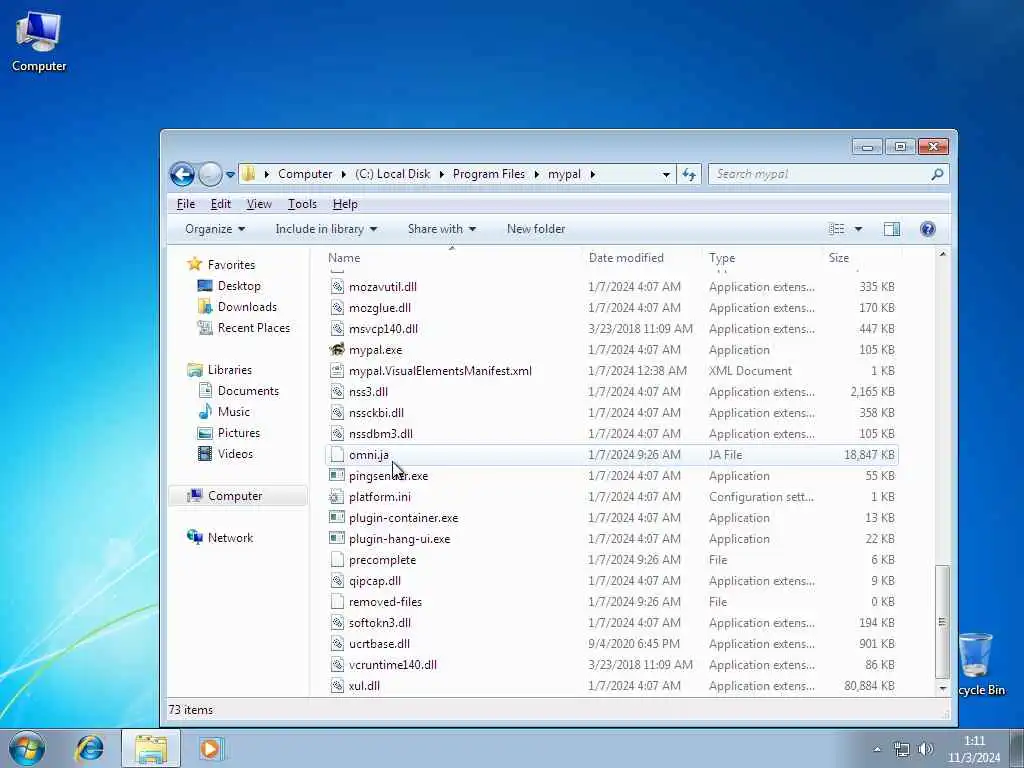Go to Program Files in the address bar
Image resolution: width=1024 pixels, height=768 pixels.
pos(488,174)
